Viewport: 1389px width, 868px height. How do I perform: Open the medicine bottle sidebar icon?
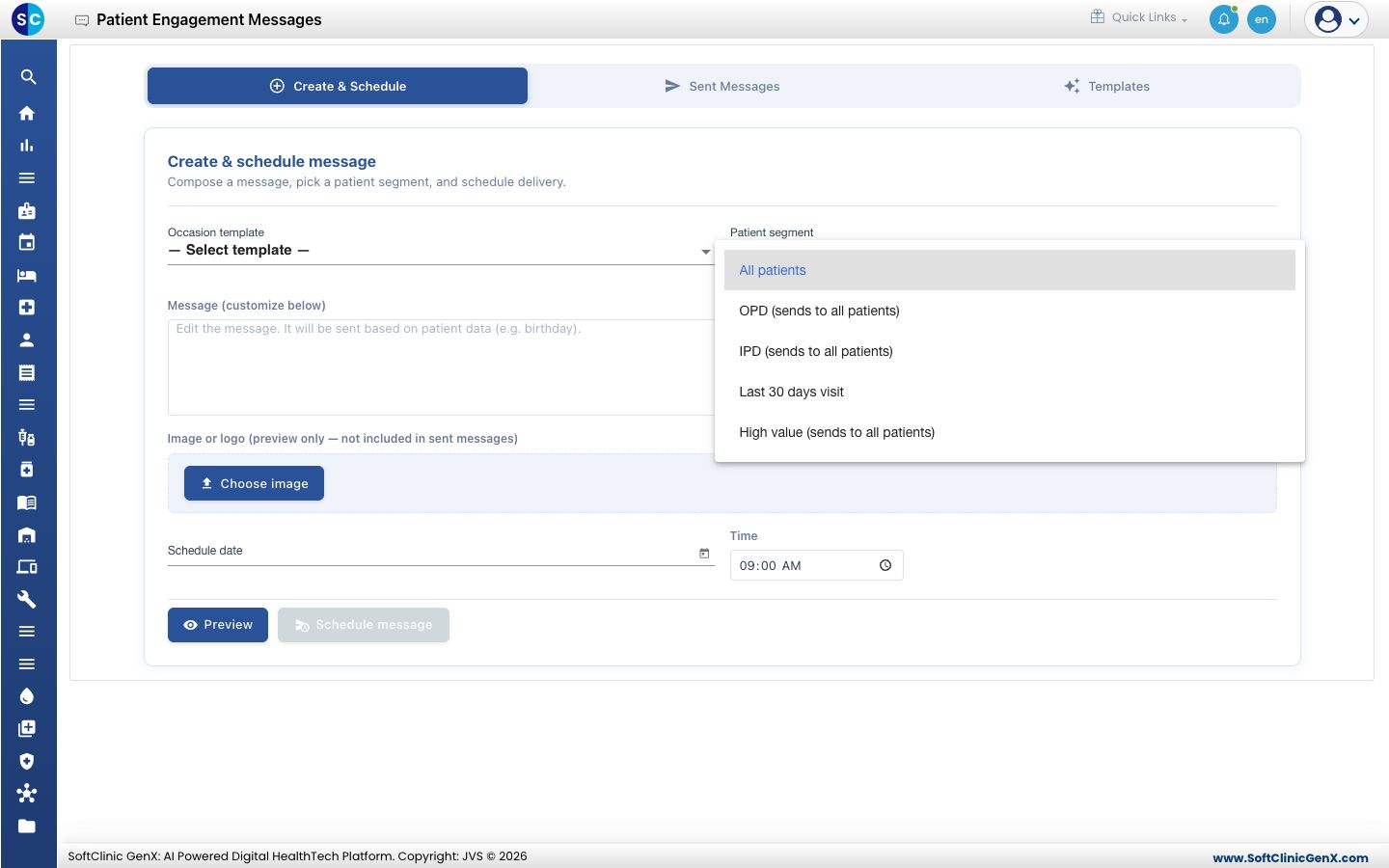[x=27, y=470]
